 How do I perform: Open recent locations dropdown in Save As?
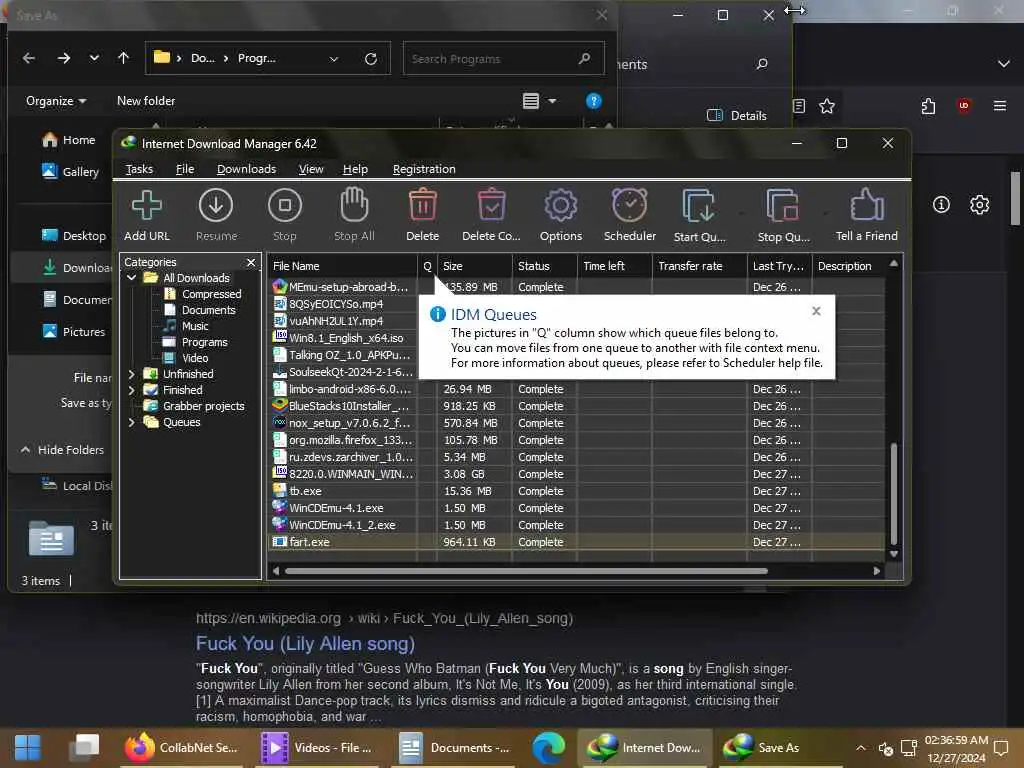pos(94,58)
